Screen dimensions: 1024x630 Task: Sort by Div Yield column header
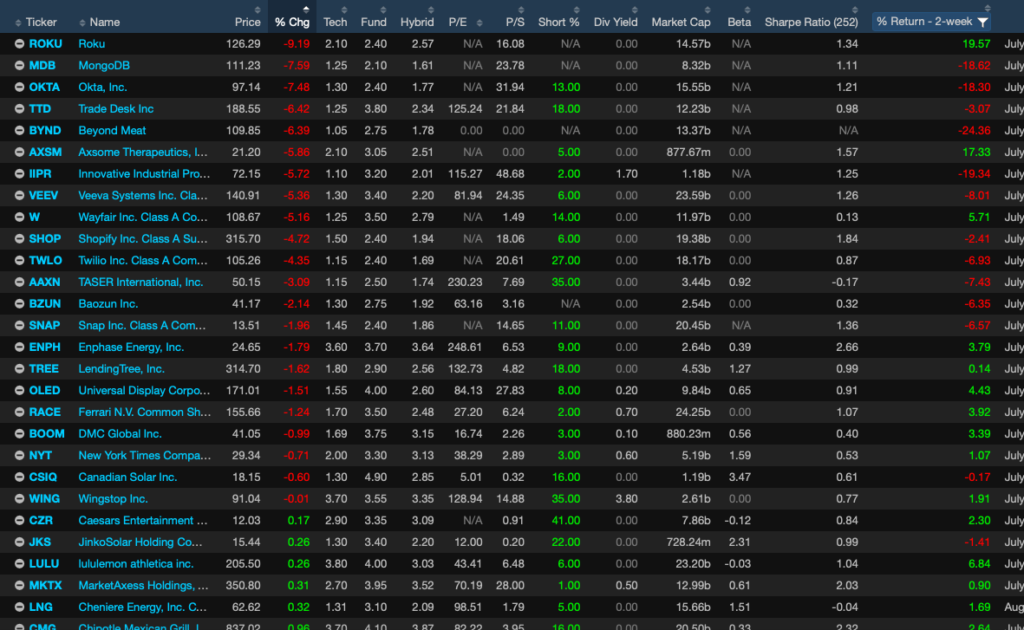[x=615, y=22]
